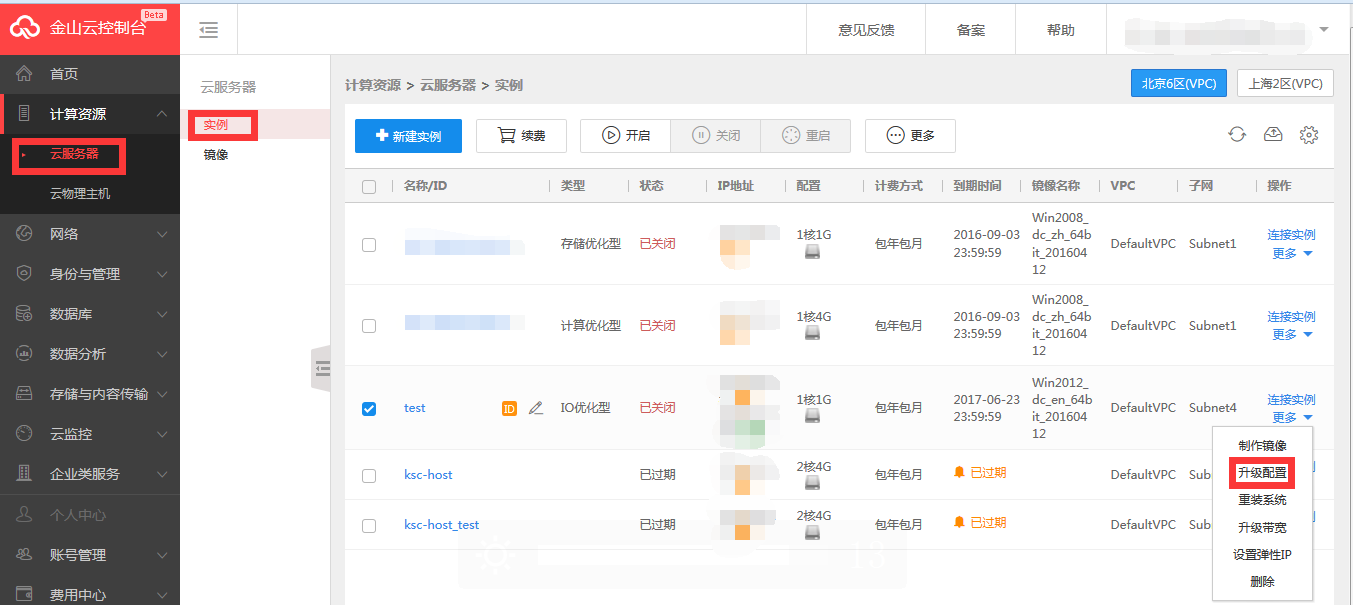This screenshot has width=1353, height=605.
Task: Choose 重装系统 from the dropdown menu
Action: 1262,500
